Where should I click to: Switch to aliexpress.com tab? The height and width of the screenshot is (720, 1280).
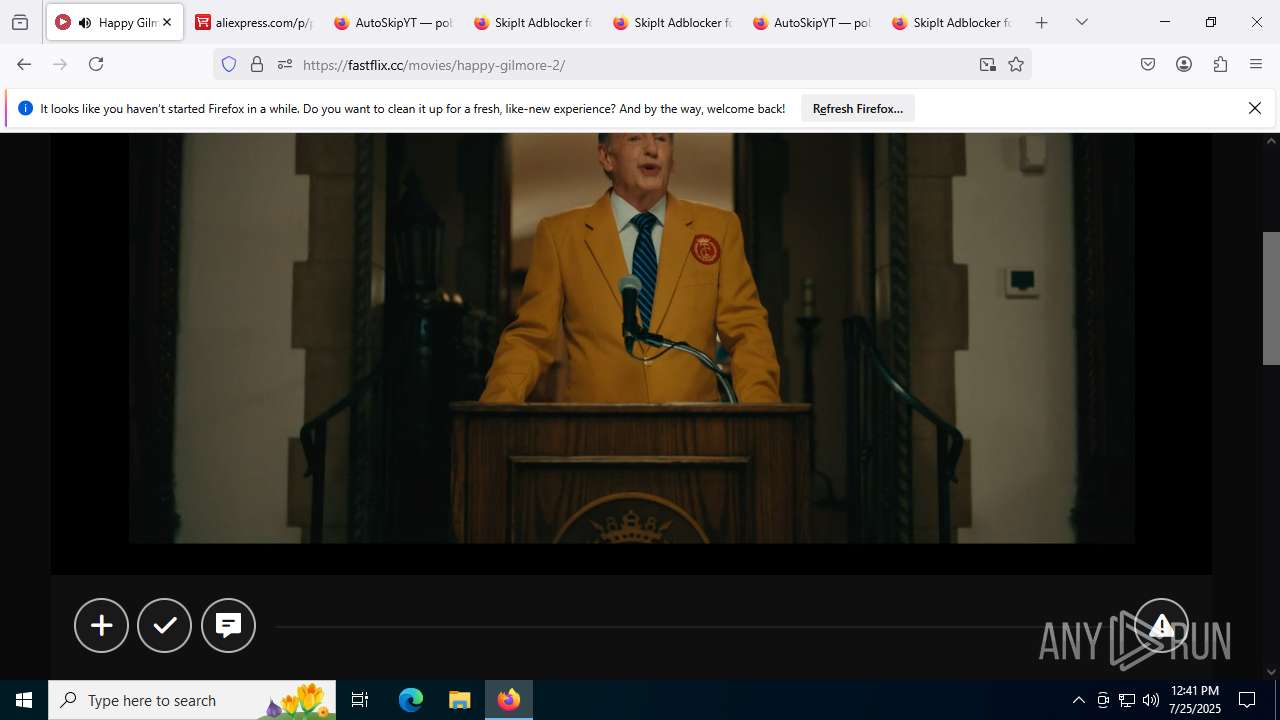coord(254,22)
